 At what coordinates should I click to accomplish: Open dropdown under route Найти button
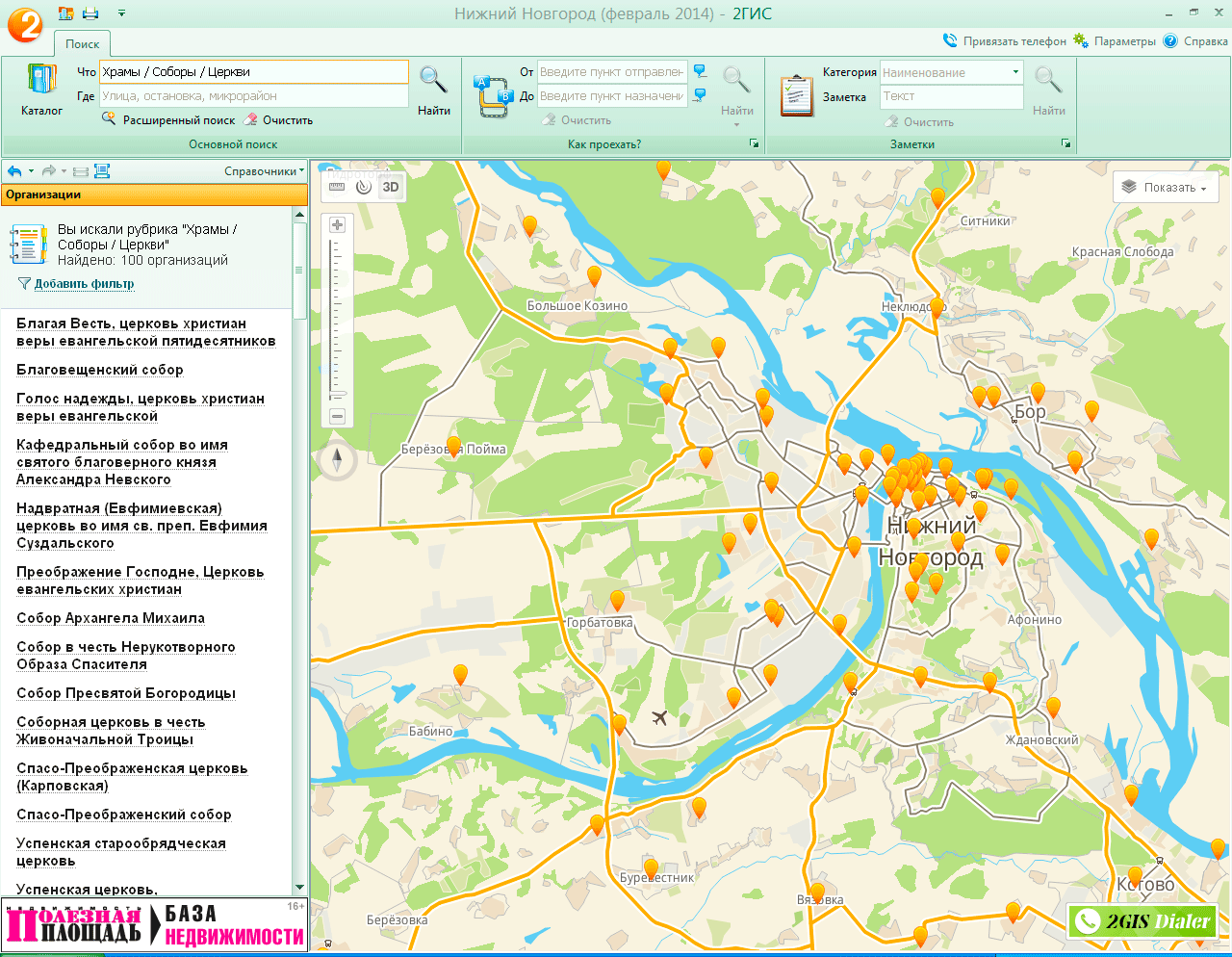tap(736, 125)
